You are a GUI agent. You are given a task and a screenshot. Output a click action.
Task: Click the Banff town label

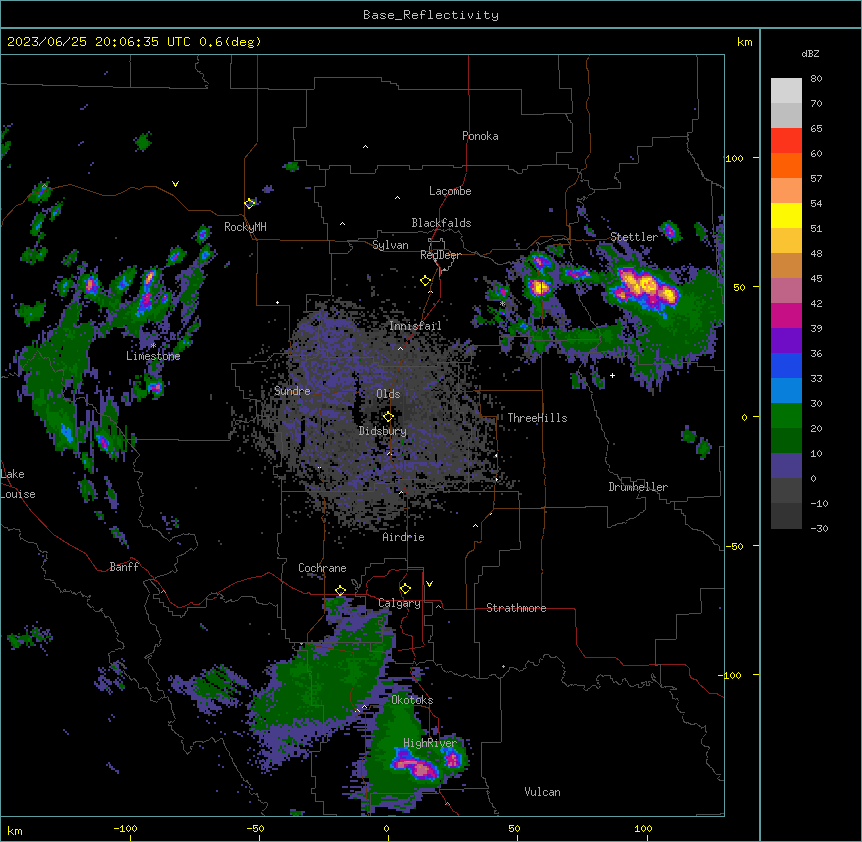(124, 567)
